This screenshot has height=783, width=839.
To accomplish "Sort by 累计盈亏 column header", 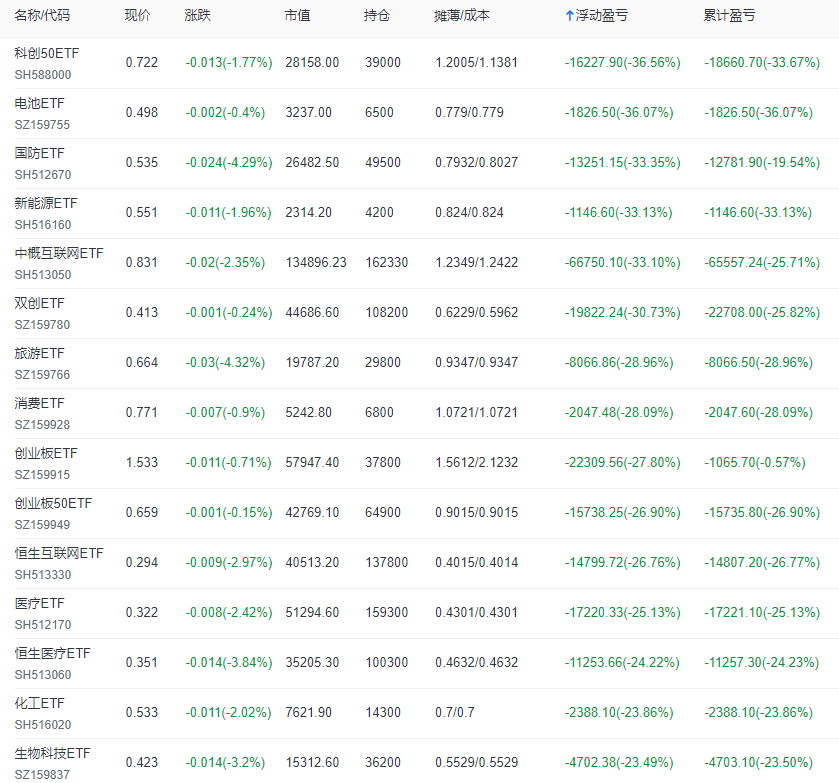I will [x=729, y=16].
